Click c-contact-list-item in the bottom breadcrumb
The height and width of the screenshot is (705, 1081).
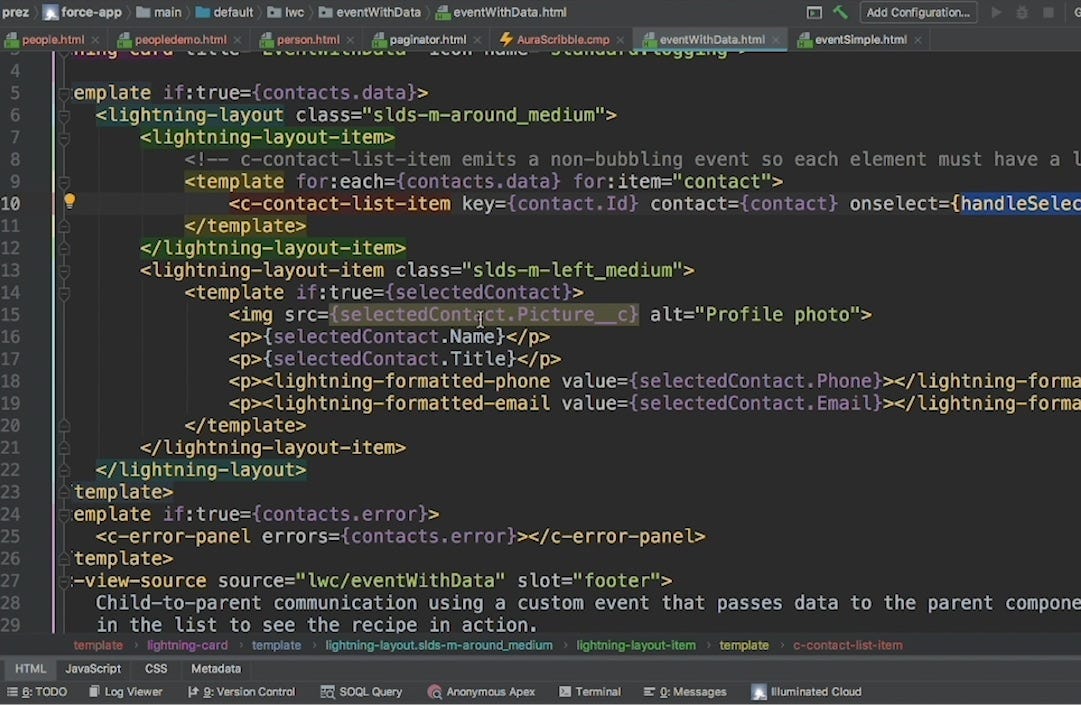[x=847, y=646]
